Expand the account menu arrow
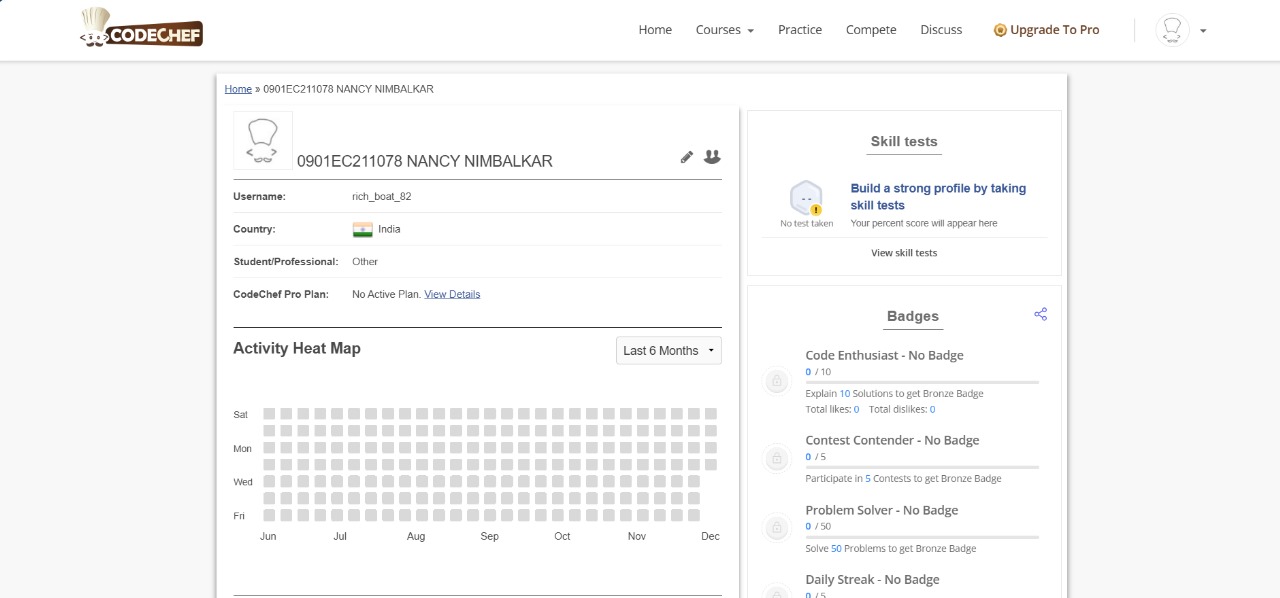Screen dimensions: 1280x598 (x=1203, y=31)
